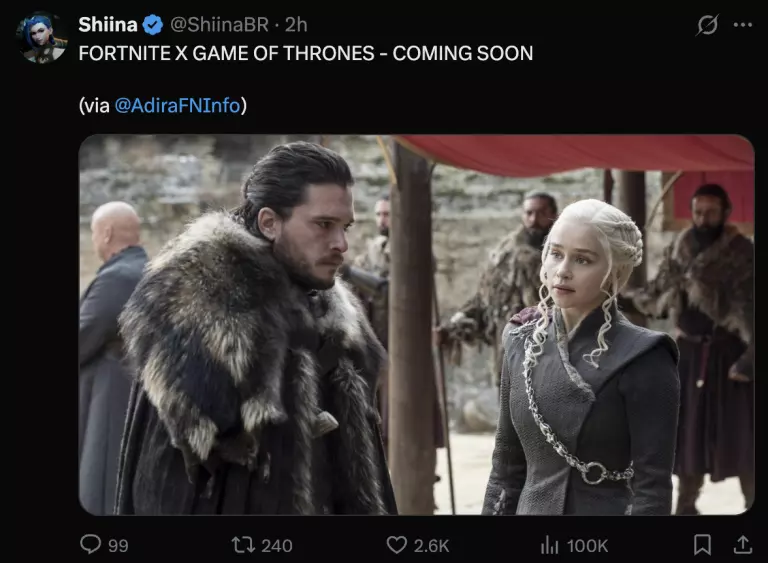Click the 2.6K likes count
The image size is (768, 563).
pyautogui.click(x=431, y=545)
